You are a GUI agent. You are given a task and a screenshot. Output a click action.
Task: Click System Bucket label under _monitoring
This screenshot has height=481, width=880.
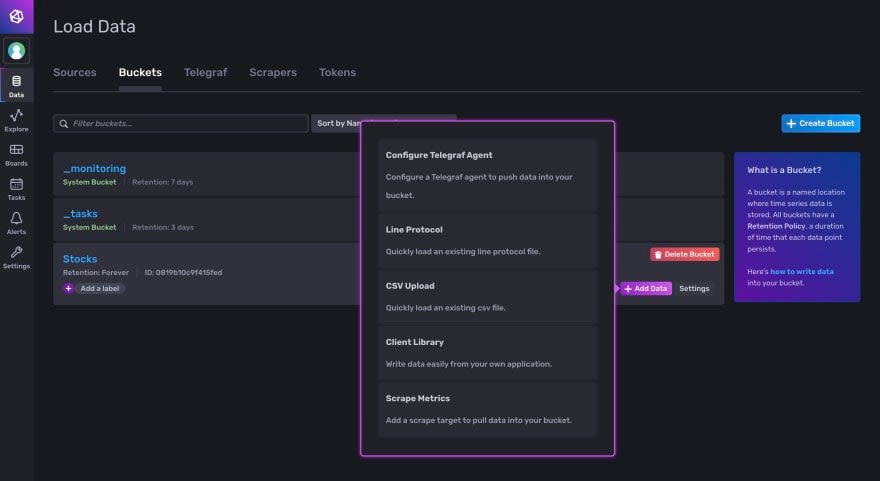(x=90, y=182)
